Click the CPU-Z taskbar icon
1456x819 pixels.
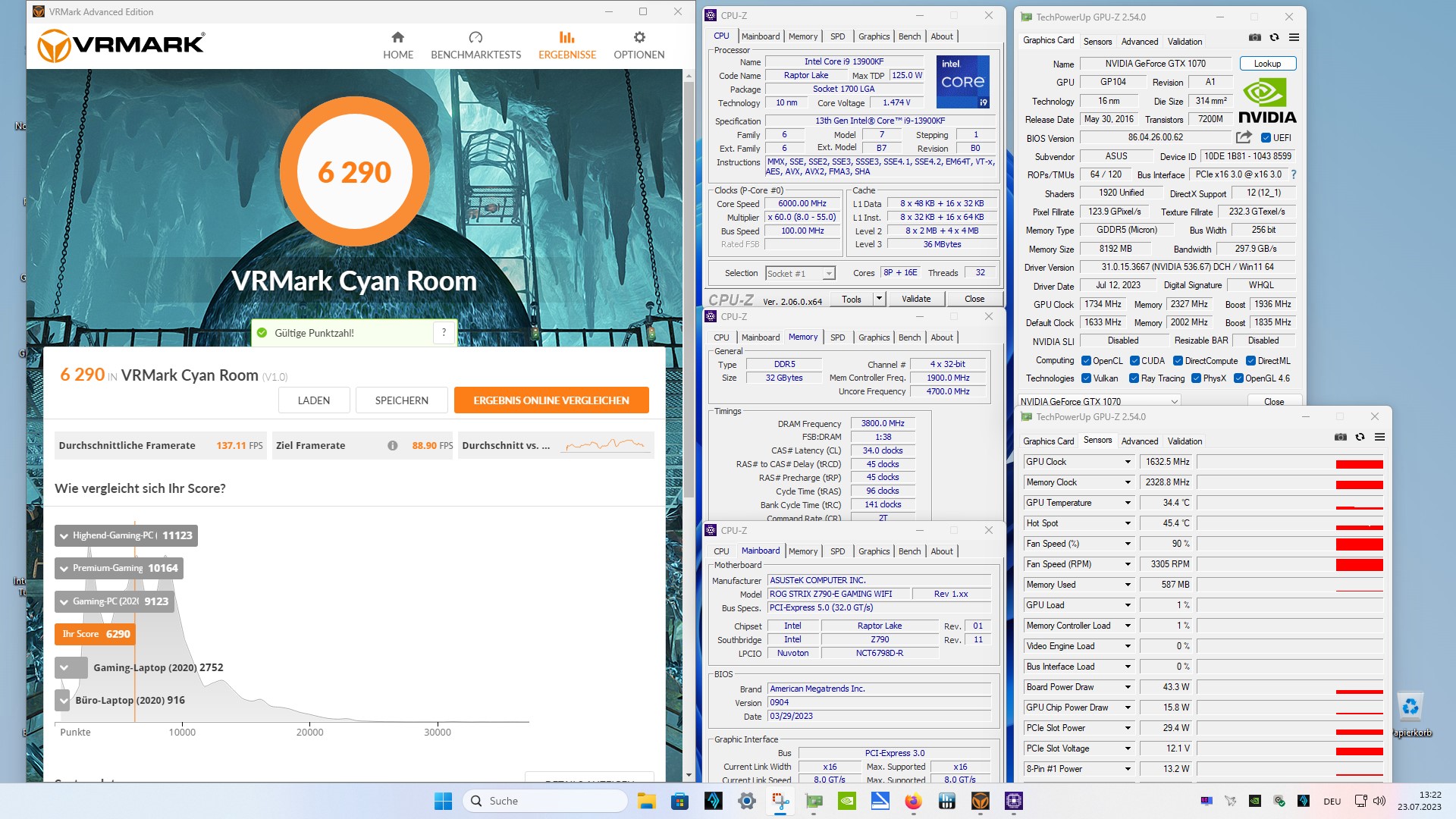click(x=1014, y=801)
